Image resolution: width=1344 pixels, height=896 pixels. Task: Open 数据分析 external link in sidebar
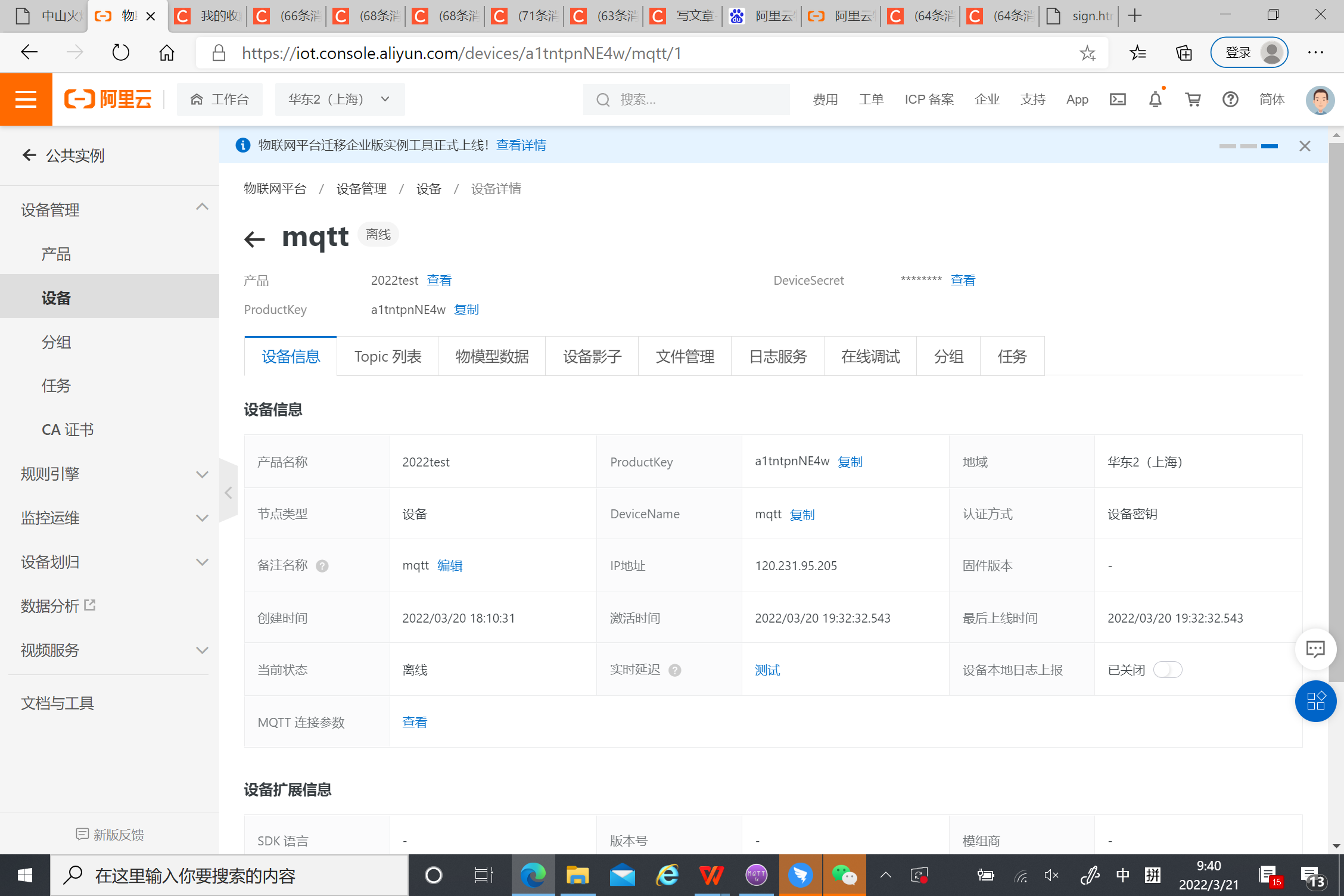pos(58,606)
